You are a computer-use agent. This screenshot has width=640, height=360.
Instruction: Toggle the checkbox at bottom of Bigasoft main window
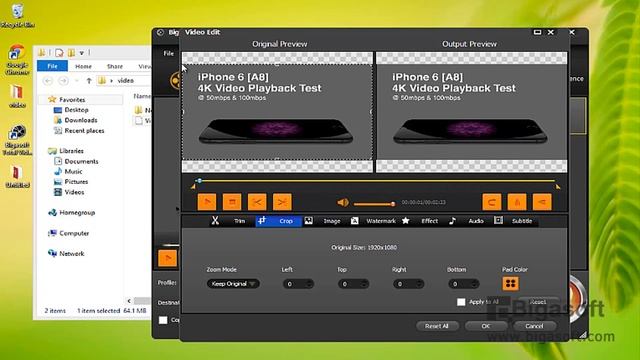tap(163, 320)
